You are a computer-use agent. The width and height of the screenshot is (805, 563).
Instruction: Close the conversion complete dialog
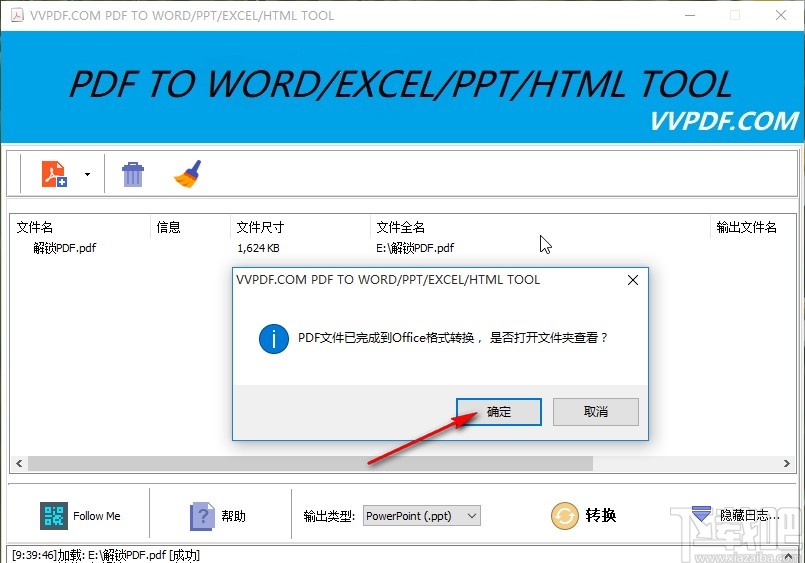633,280
